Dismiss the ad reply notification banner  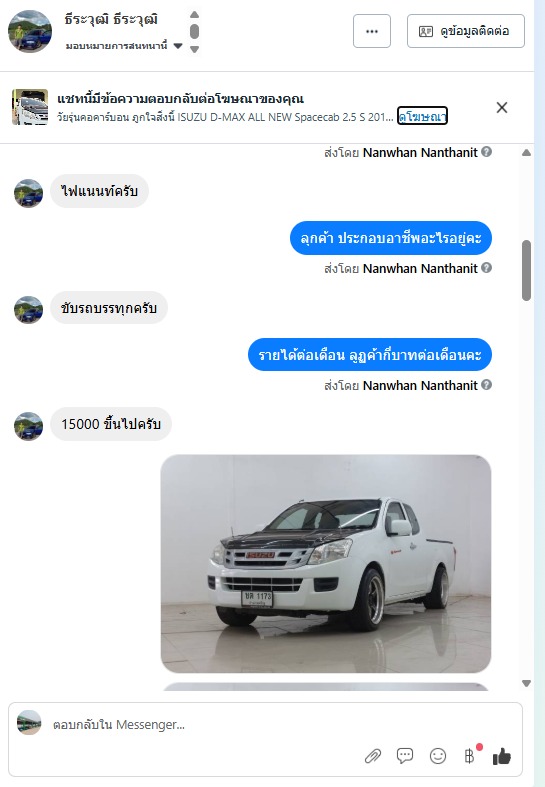tap(501, 107)
